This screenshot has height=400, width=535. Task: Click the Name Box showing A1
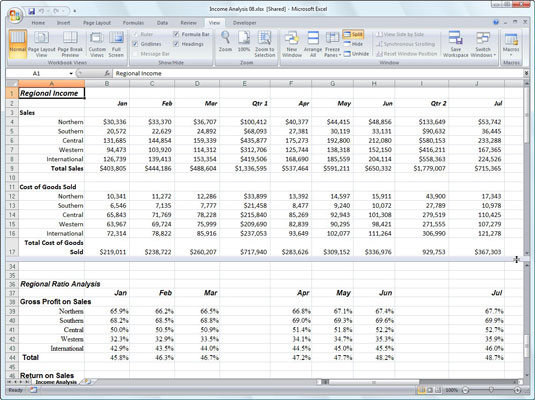(37, 73)
